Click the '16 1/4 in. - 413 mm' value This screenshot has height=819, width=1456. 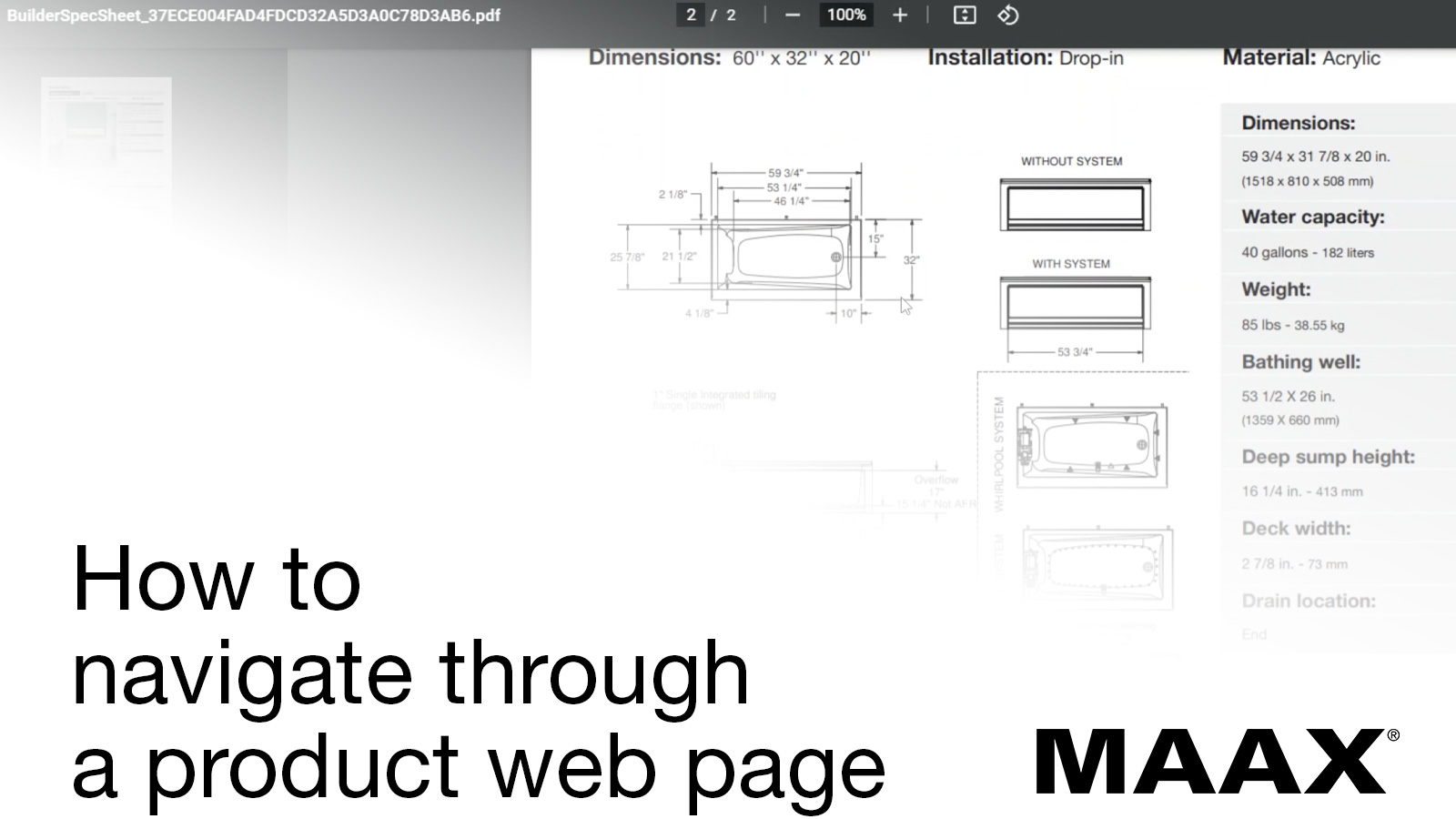click(x=1302, y=491)
